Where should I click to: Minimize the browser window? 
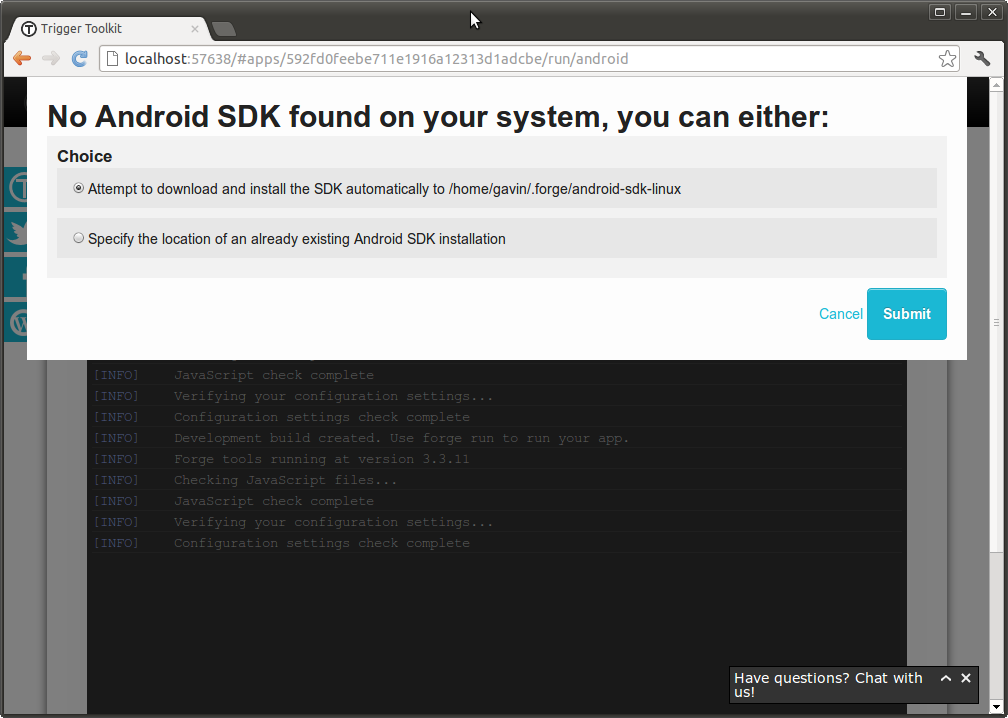[x=966, y=12]
